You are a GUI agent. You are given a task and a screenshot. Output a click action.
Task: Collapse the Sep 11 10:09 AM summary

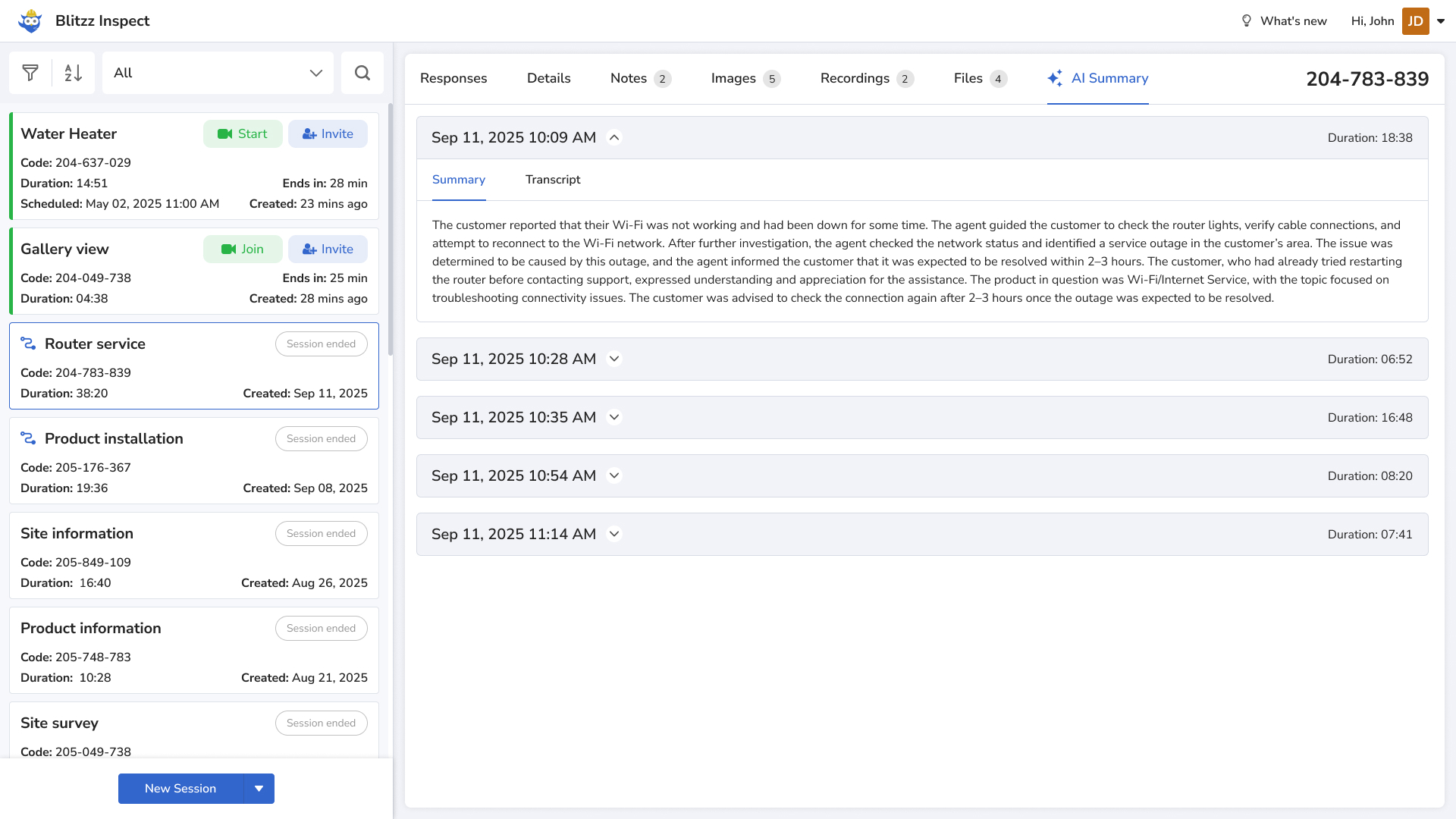614,137
